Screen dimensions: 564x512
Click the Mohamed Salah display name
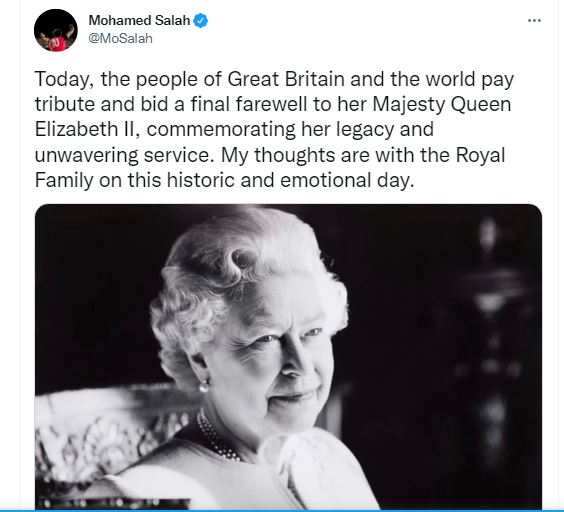(x=140, y=21)
